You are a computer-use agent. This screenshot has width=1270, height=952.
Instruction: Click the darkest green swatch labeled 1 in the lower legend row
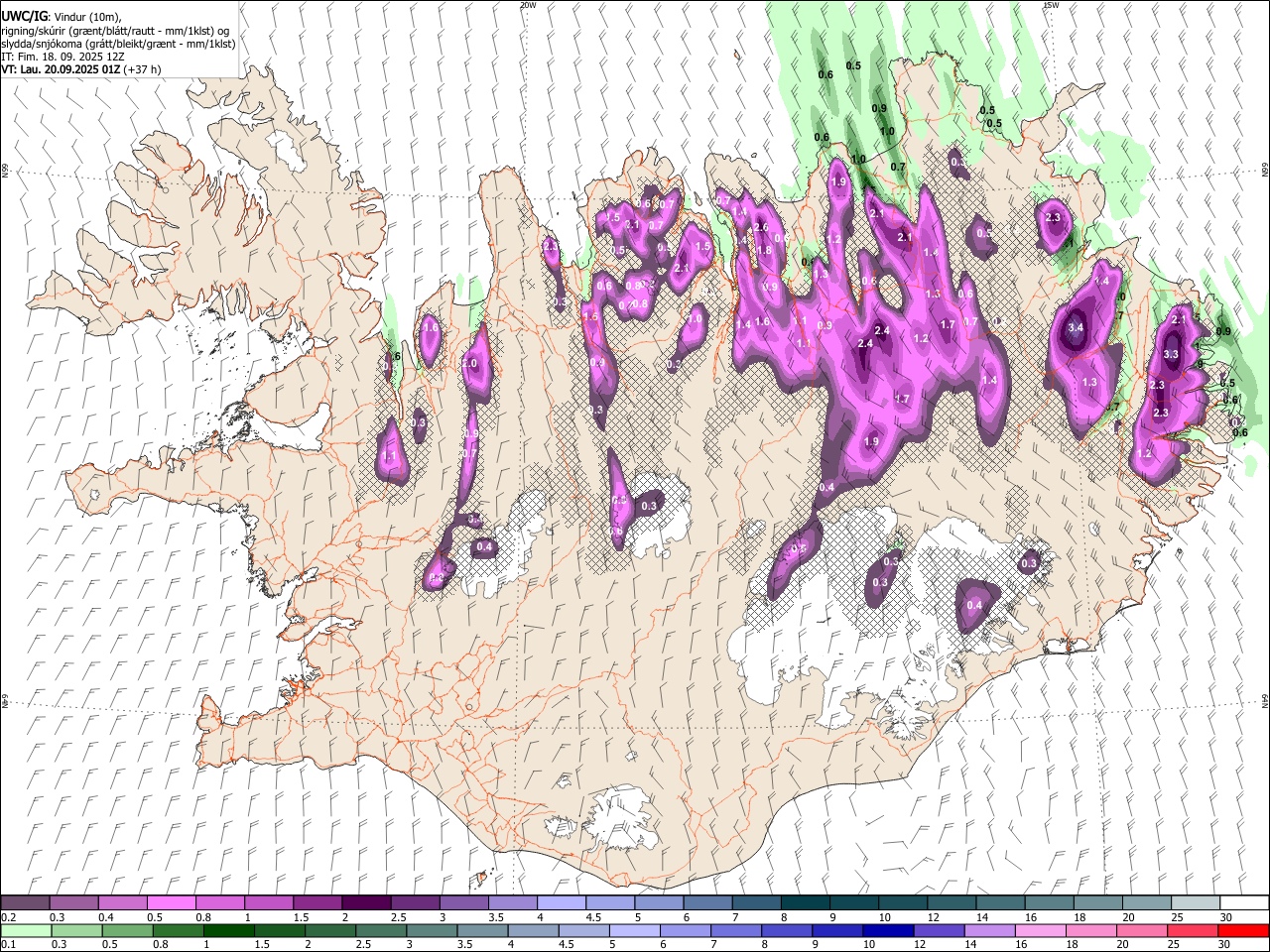(x=229, y=930)
